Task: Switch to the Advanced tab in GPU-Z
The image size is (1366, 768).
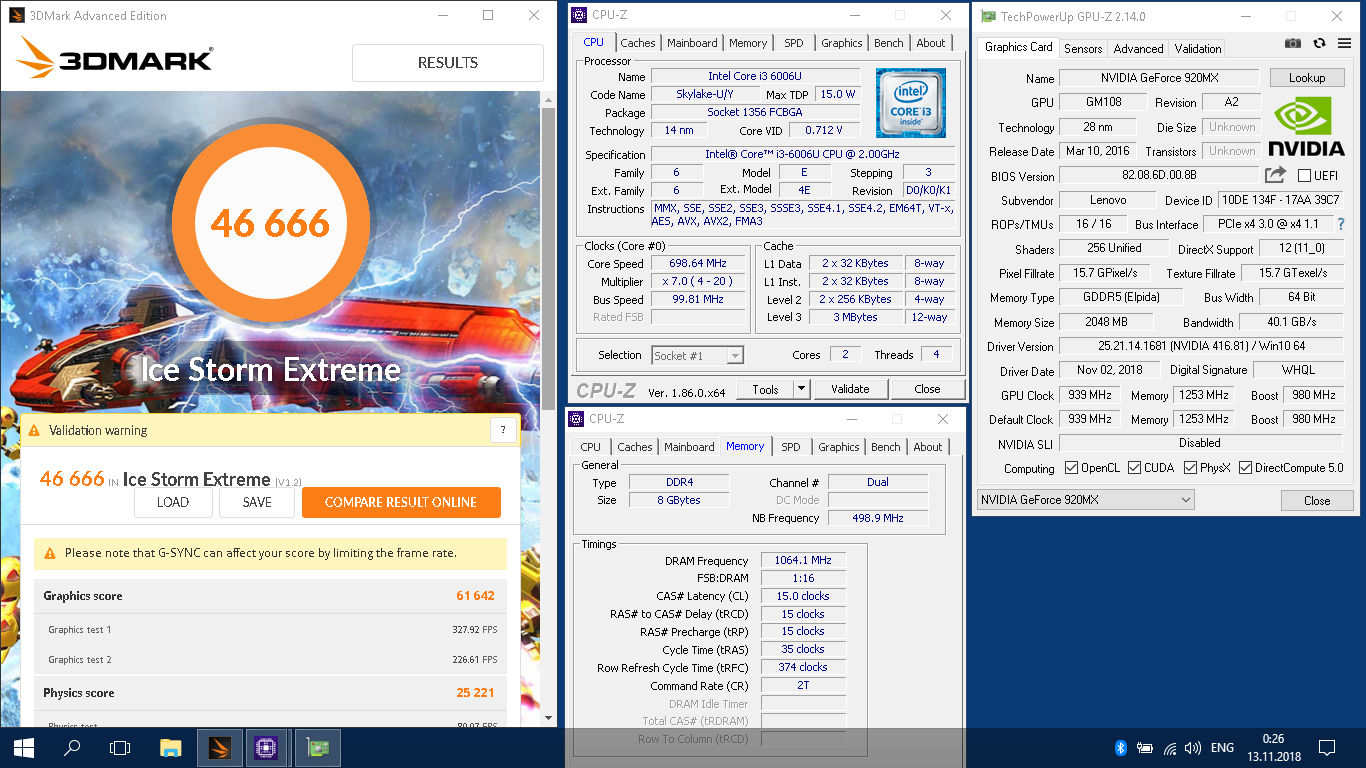Action: click(1138, 48)
